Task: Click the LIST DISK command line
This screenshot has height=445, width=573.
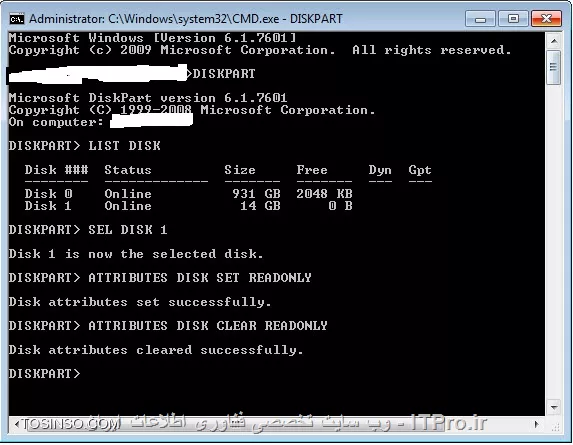Action: pyautogui.click(x=84, y=146)
